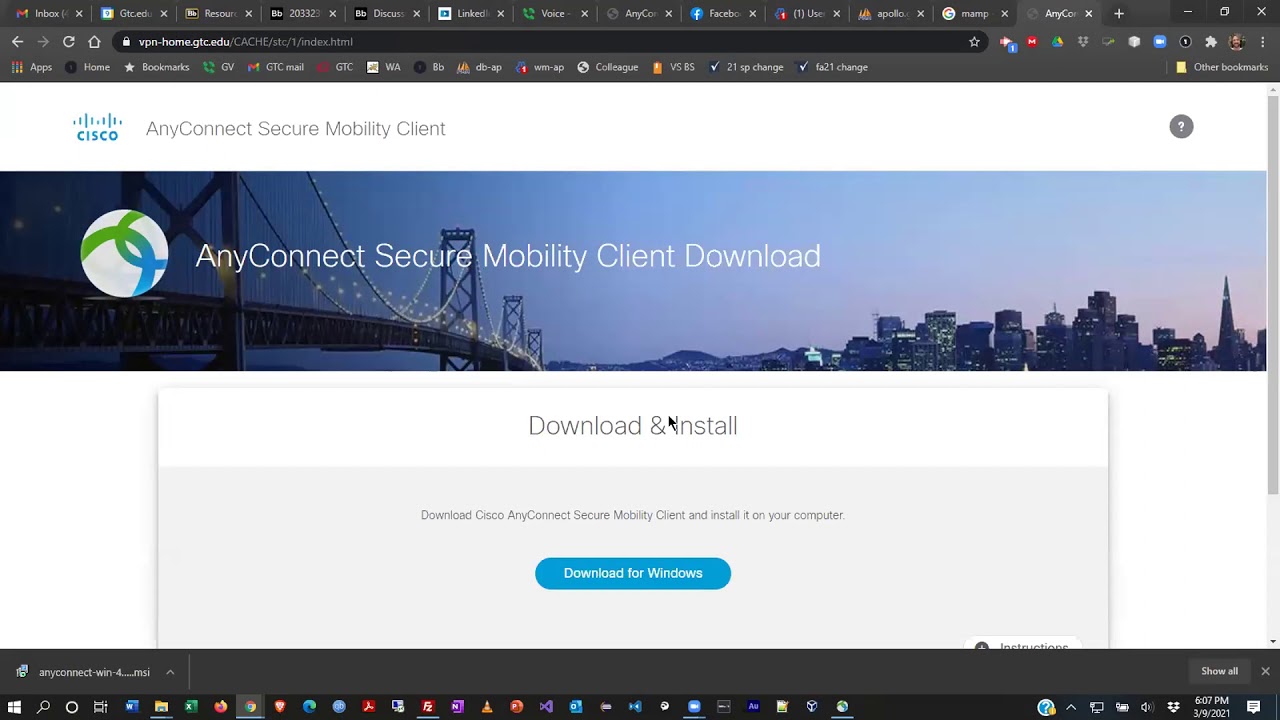Open the Dropbox tray icon

pos(1173,707)
